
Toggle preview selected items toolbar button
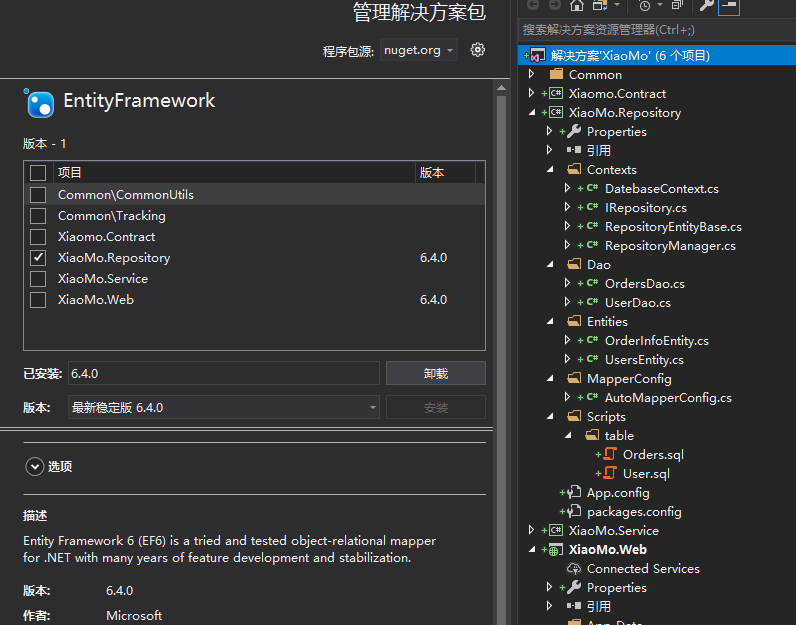coord(729,6)
